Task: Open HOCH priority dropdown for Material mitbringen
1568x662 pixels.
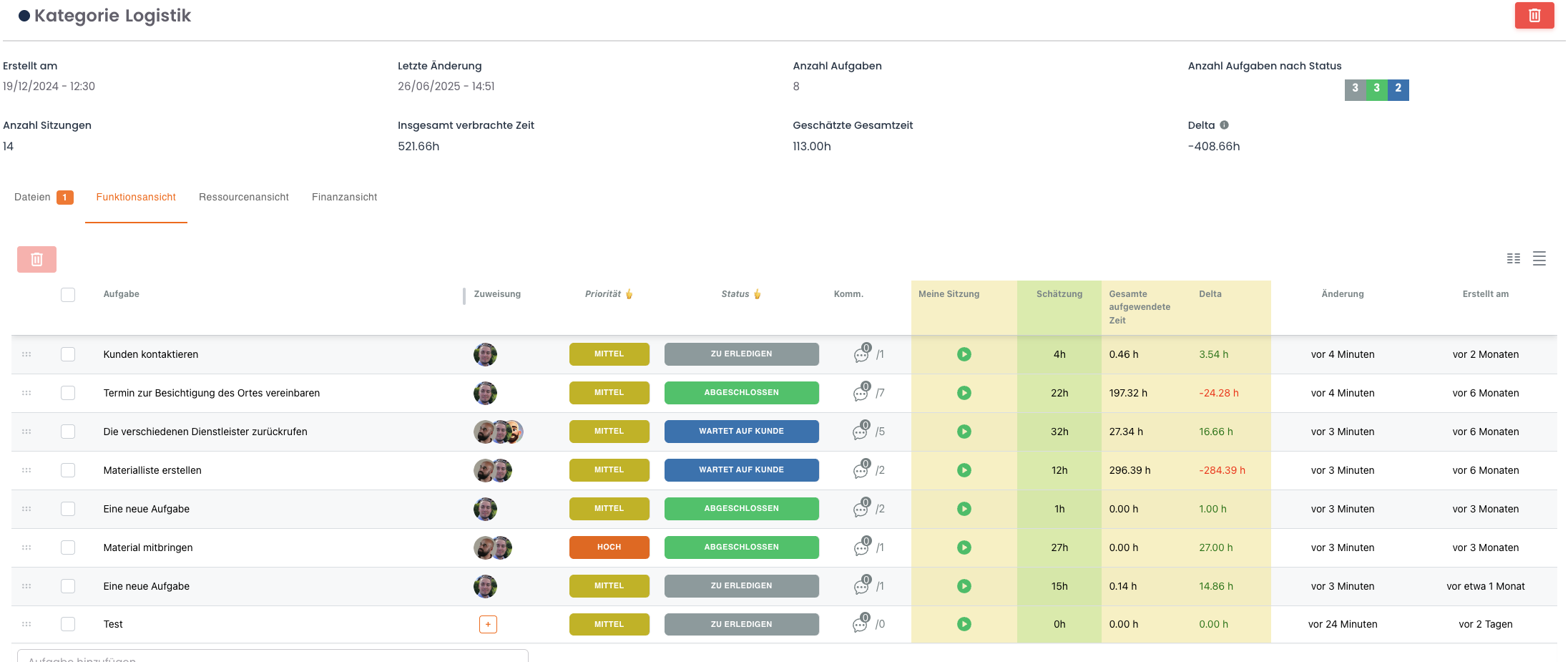Action: (x=609, y=547)
